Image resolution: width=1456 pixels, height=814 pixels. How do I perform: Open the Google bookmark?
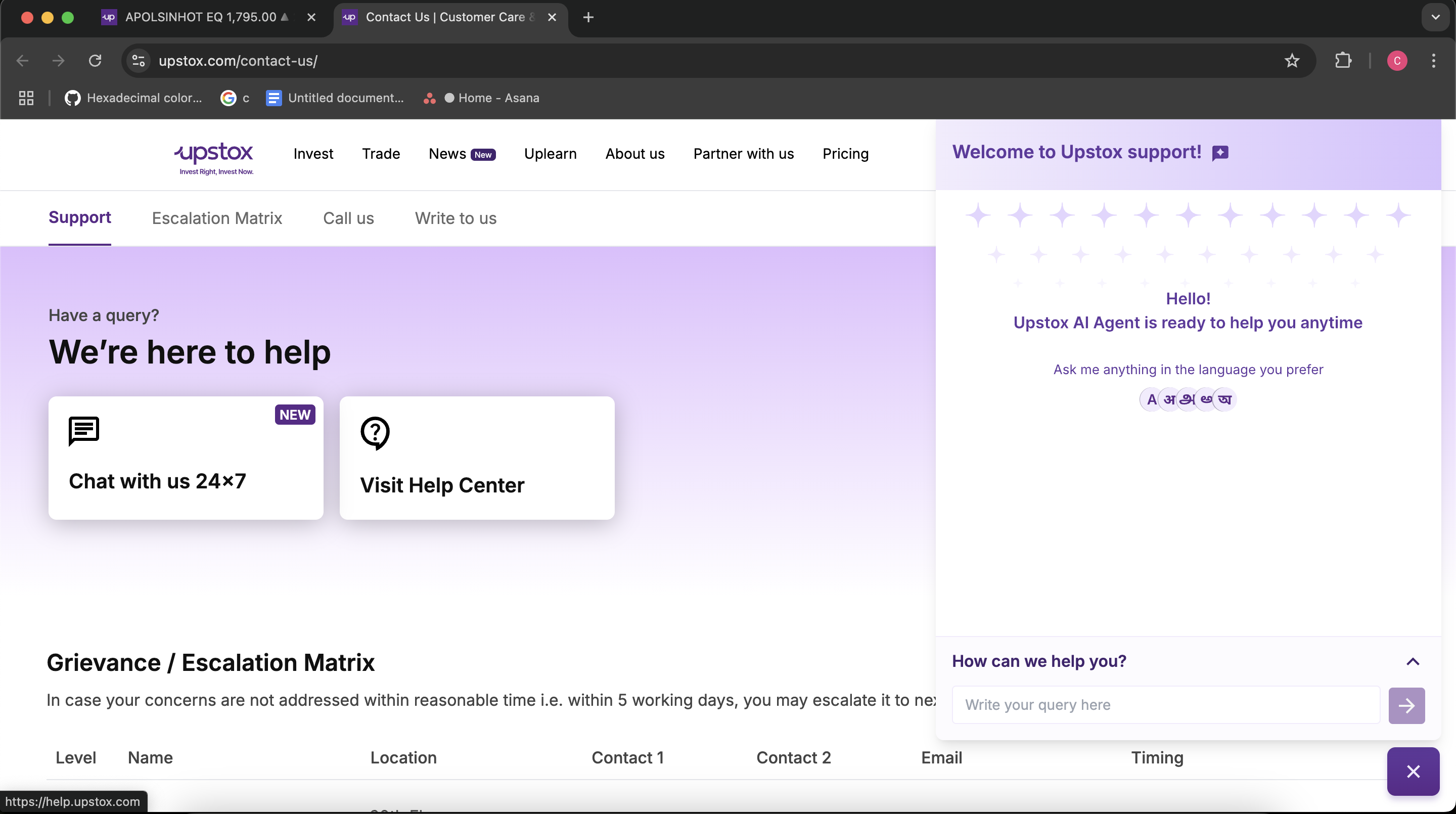(235, 98)
